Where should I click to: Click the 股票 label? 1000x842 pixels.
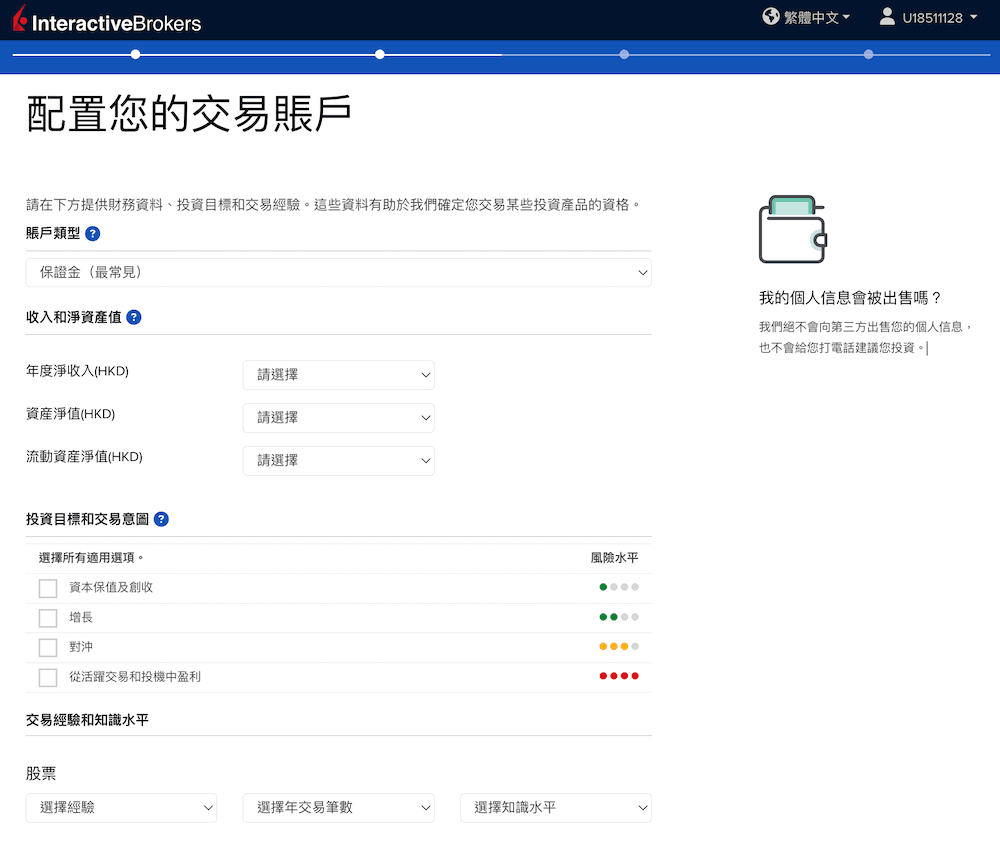coord(41,774)
